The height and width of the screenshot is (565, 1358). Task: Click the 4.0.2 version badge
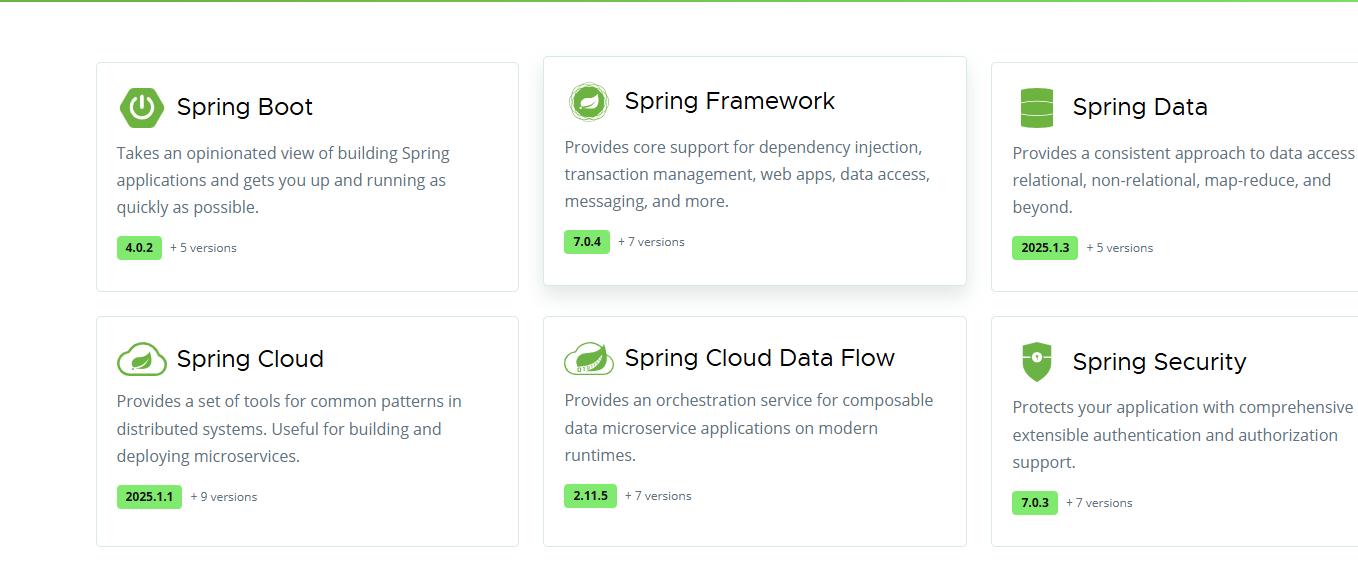(139, 247)
